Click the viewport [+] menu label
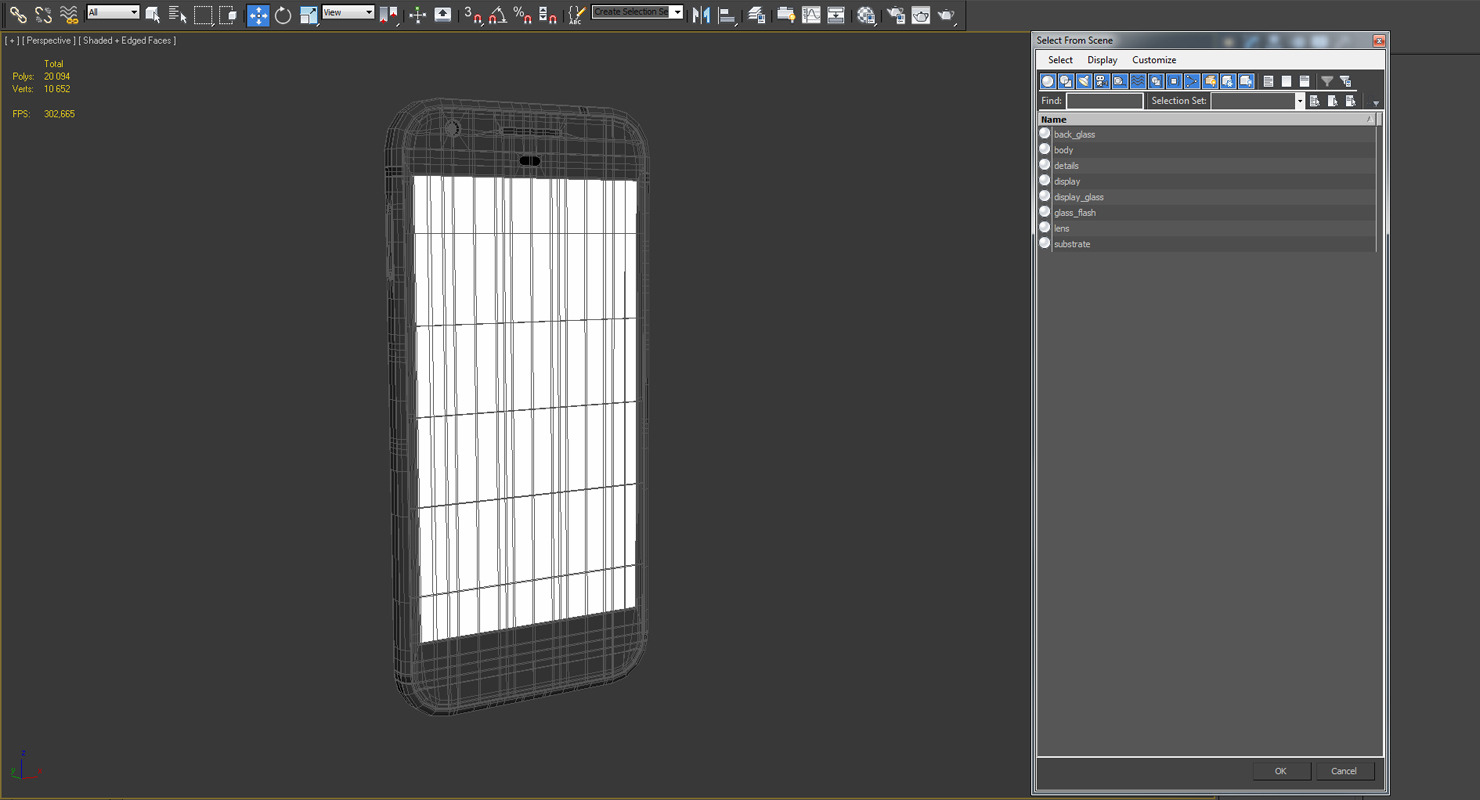The image size is (1480, 800). coord(12,41)
